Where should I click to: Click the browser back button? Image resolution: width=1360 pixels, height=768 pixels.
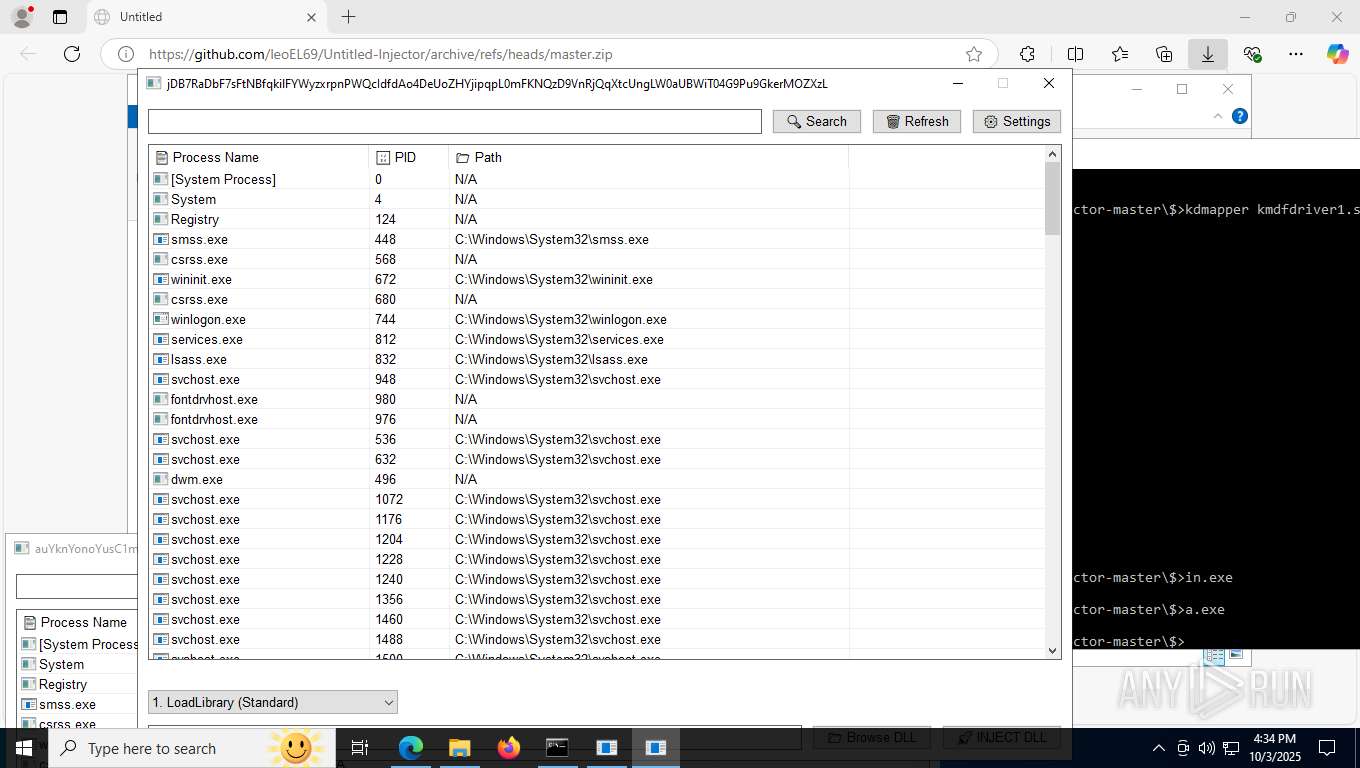point(28,54)
